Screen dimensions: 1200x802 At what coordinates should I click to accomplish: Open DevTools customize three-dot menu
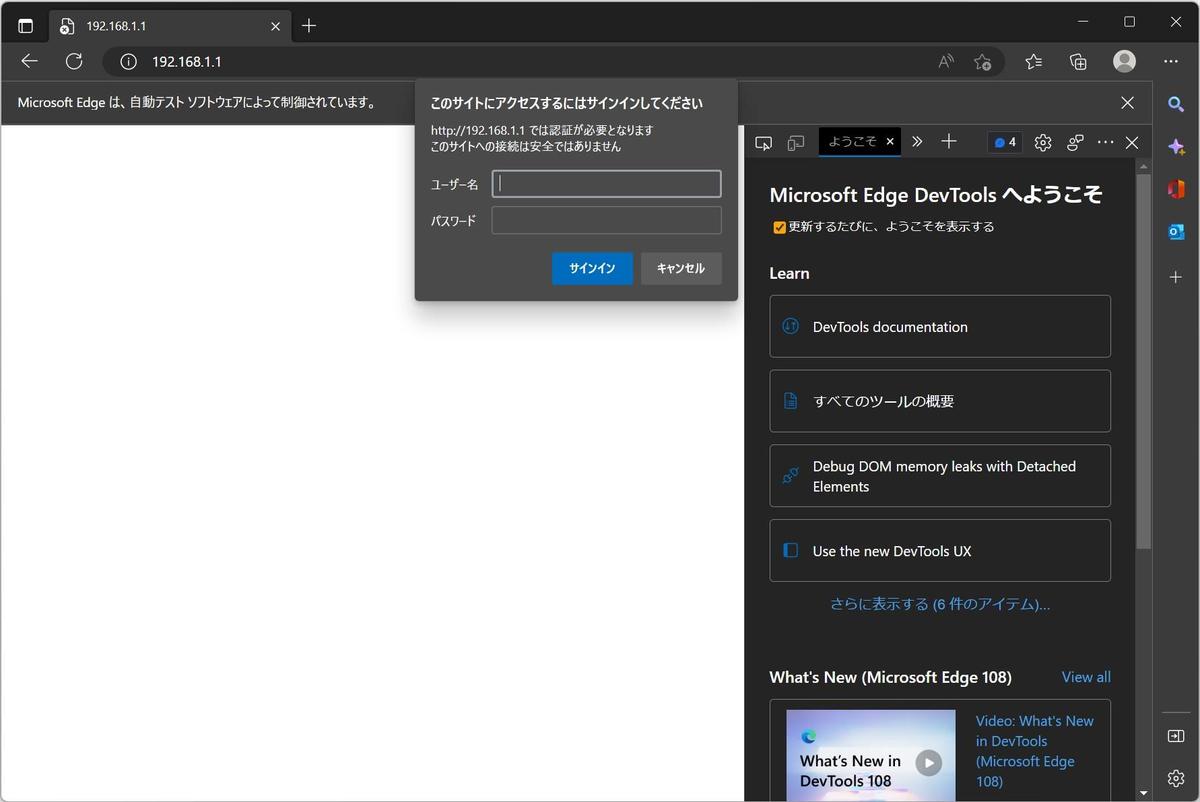(x=1105, y=143)
